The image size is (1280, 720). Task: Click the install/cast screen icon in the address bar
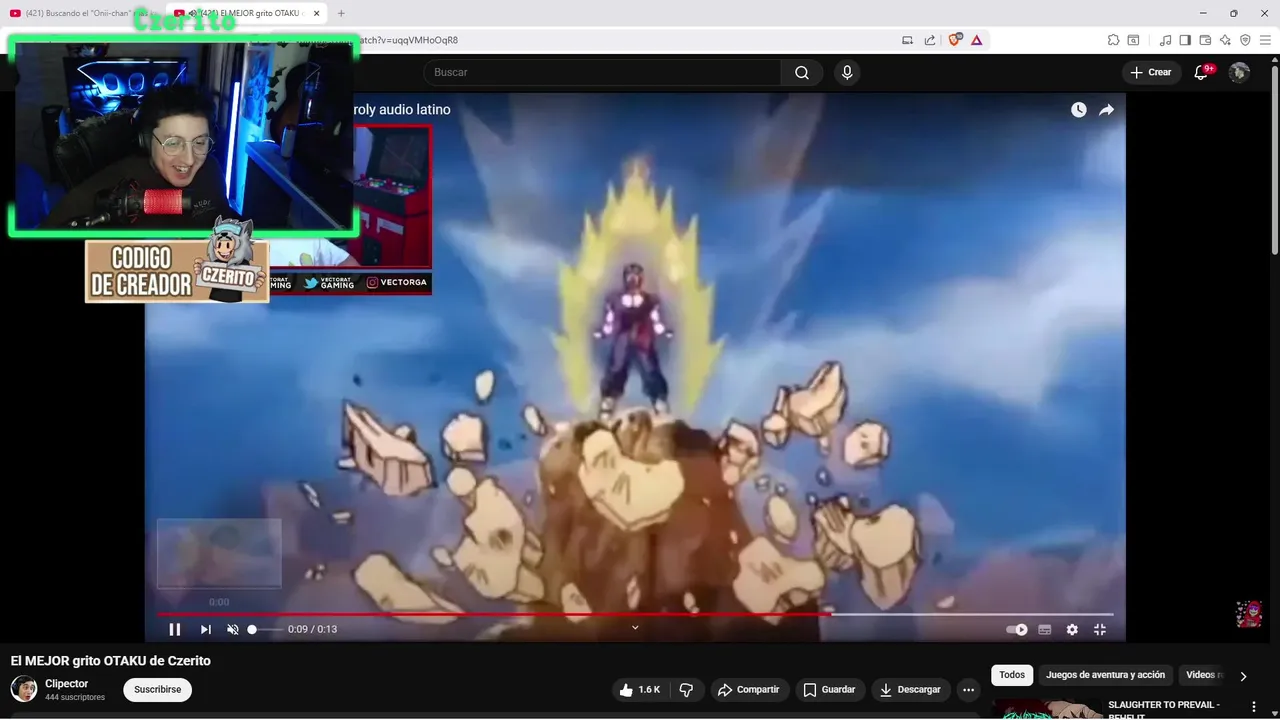pyautogui.click(x=907, y=40)
